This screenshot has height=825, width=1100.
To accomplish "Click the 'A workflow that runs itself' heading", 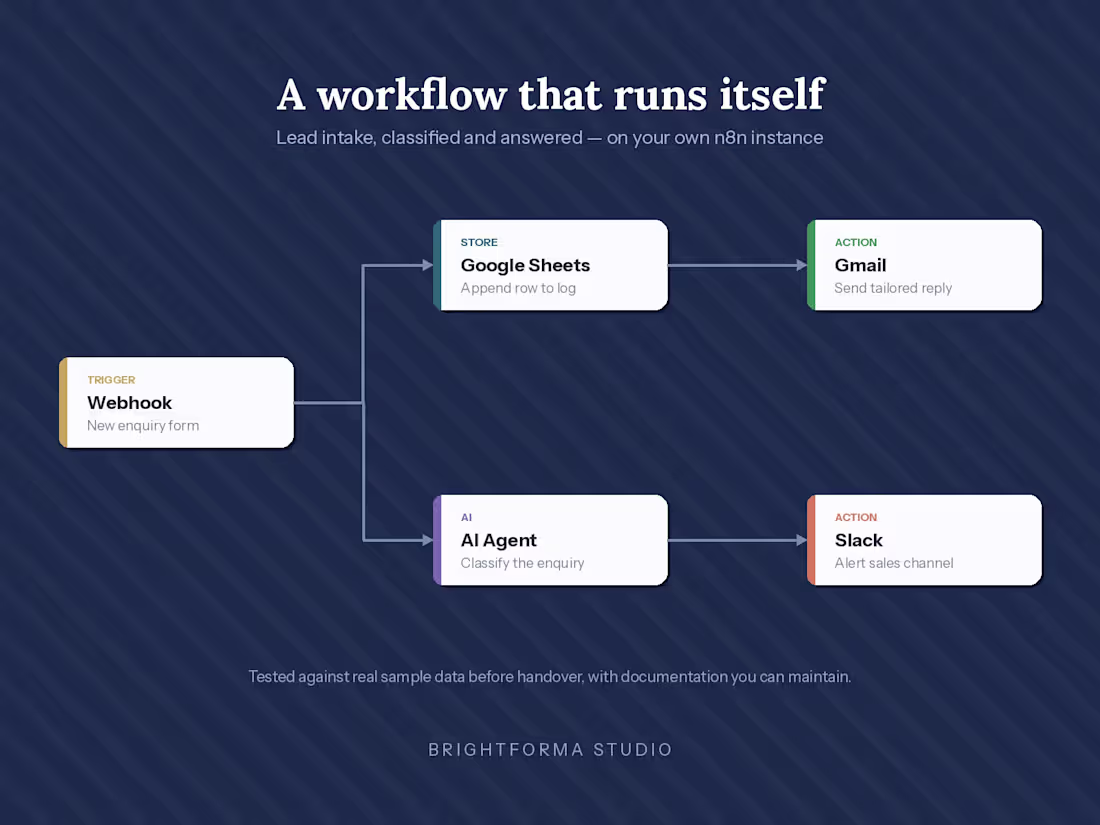I will (551, 95).
